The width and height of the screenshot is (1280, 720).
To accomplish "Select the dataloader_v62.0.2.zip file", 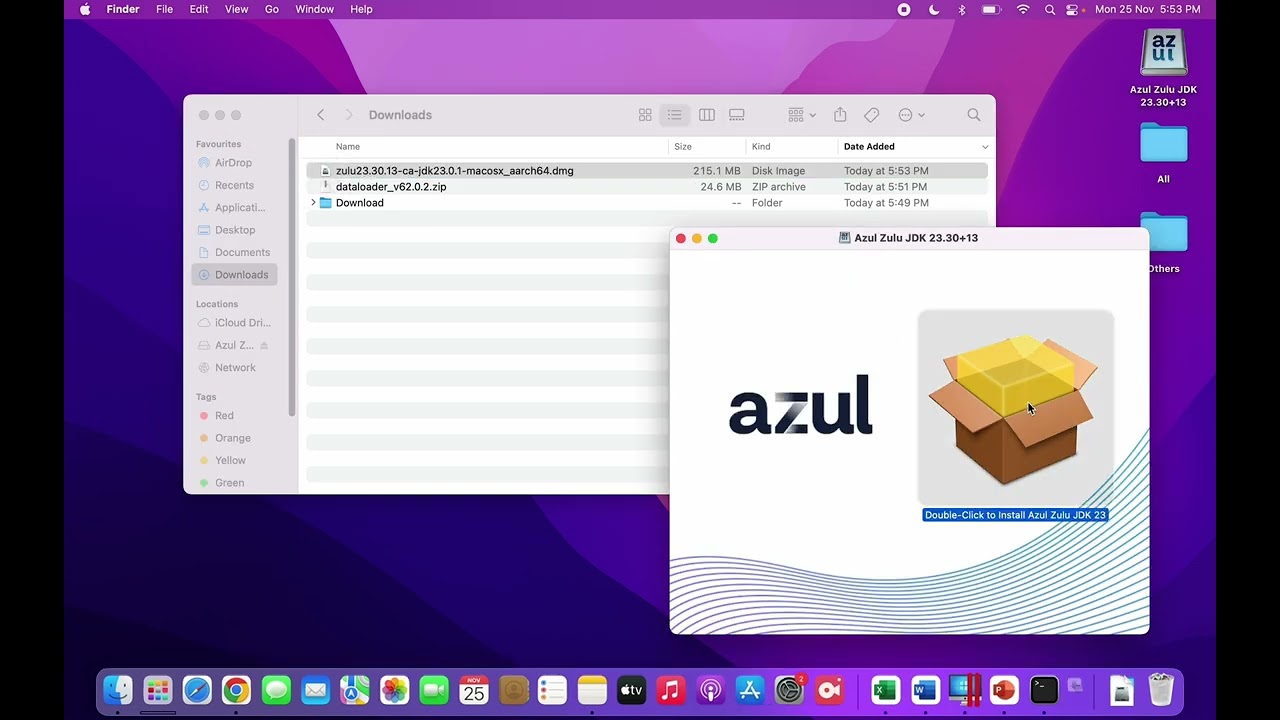I will click(x=647, y=187).
